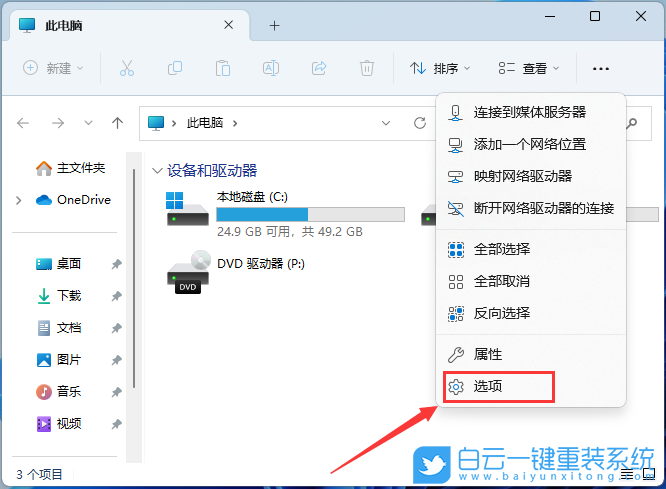
Task: Open DVD 驱动器 (P:) drive
Action: coord(236,272)
